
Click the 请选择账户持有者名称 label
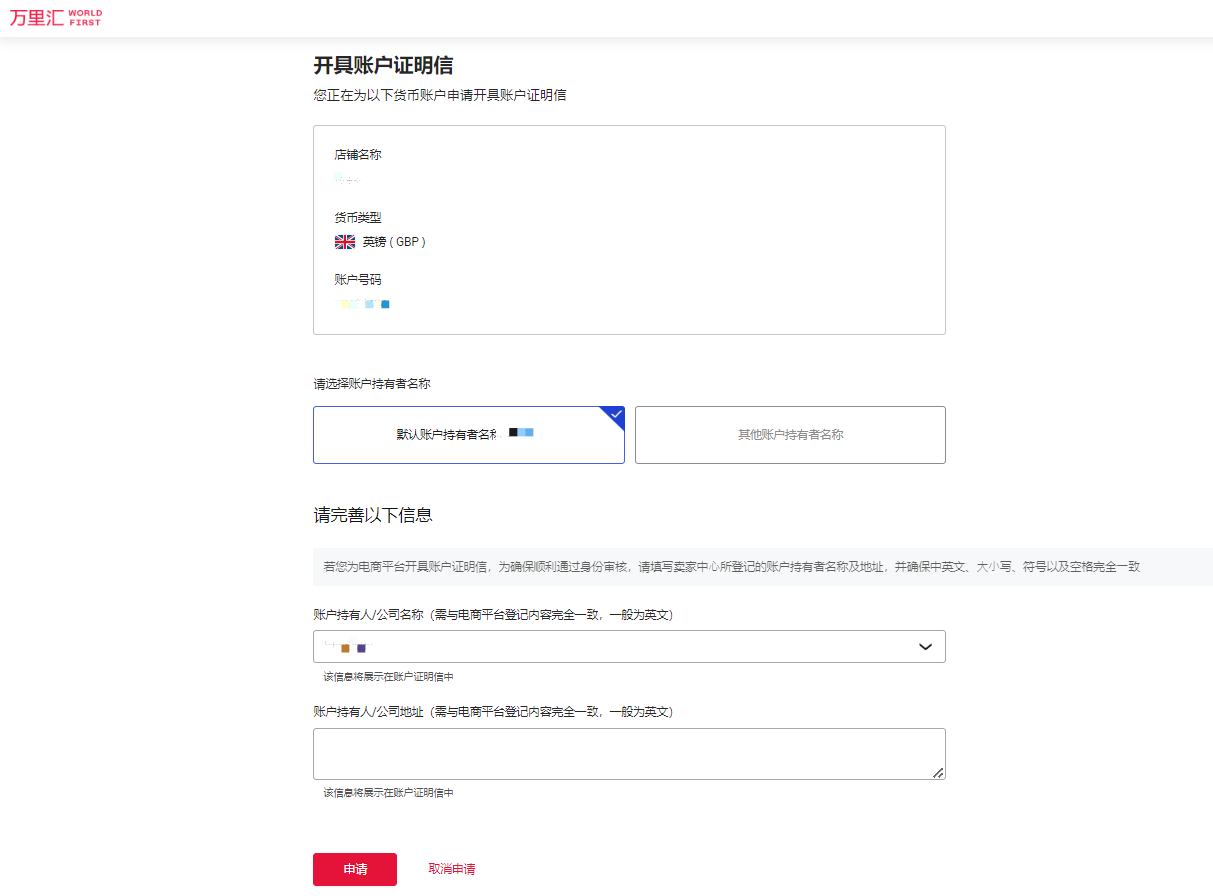pos(372,384)
